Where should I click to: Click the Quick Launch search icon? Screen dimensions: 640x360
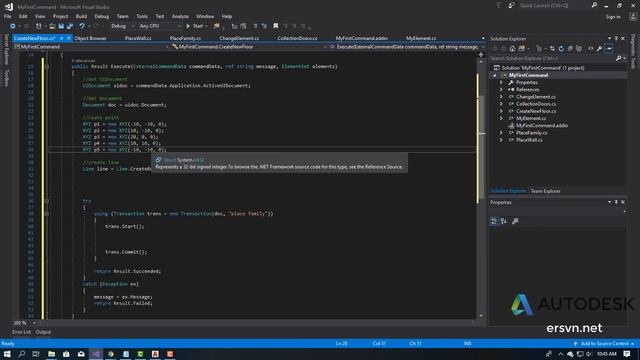(594, 5)
